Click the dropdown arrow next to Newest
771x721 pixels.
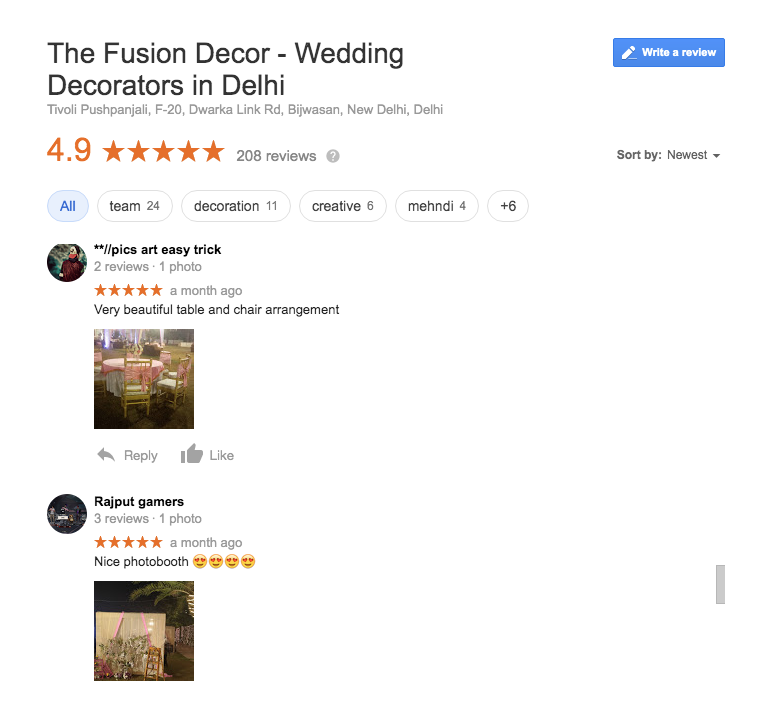coord(716,156)
